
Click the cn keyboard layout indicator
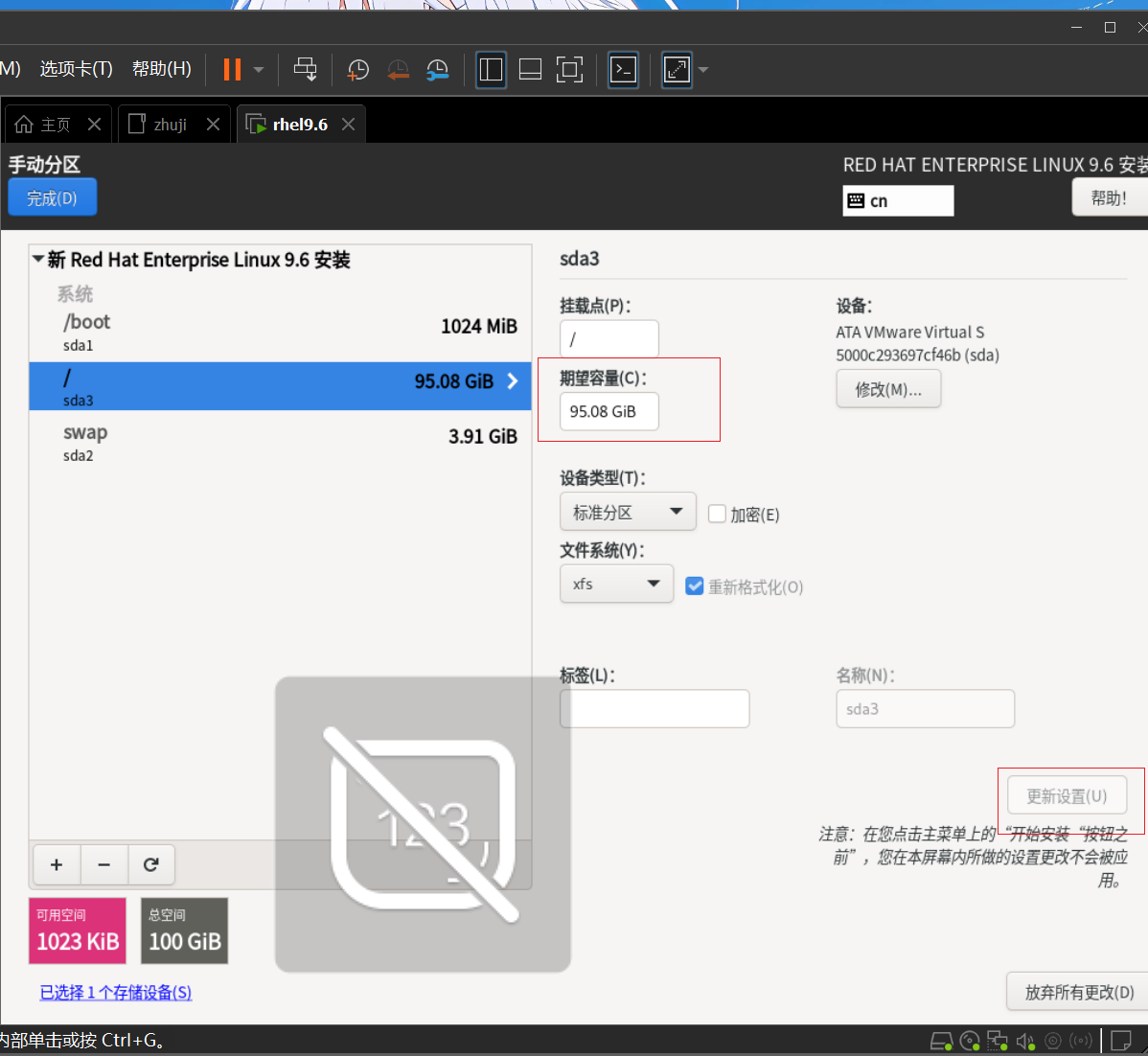898,200
